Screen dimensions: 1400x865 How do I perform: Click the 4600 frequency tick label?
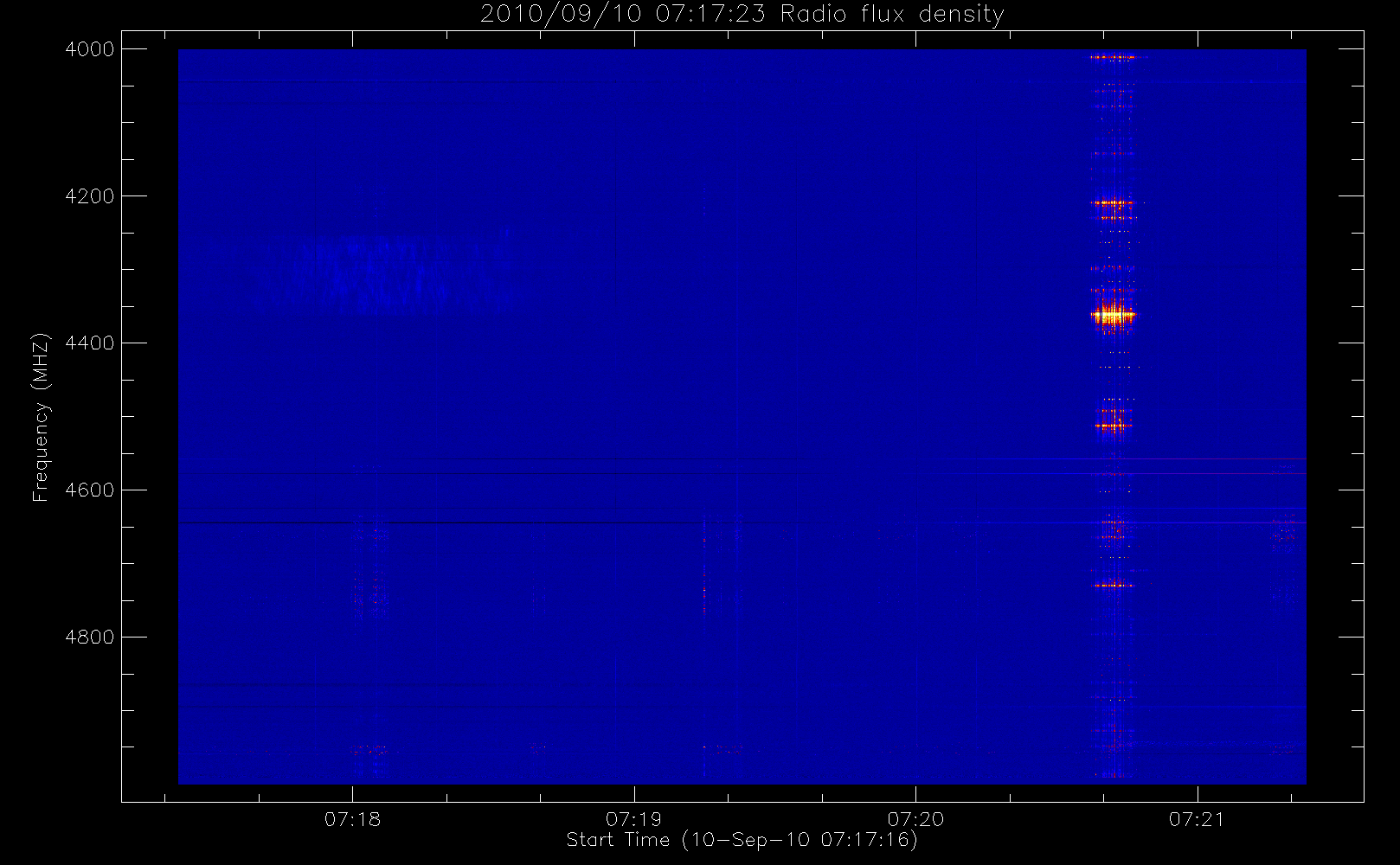point(90,490)
